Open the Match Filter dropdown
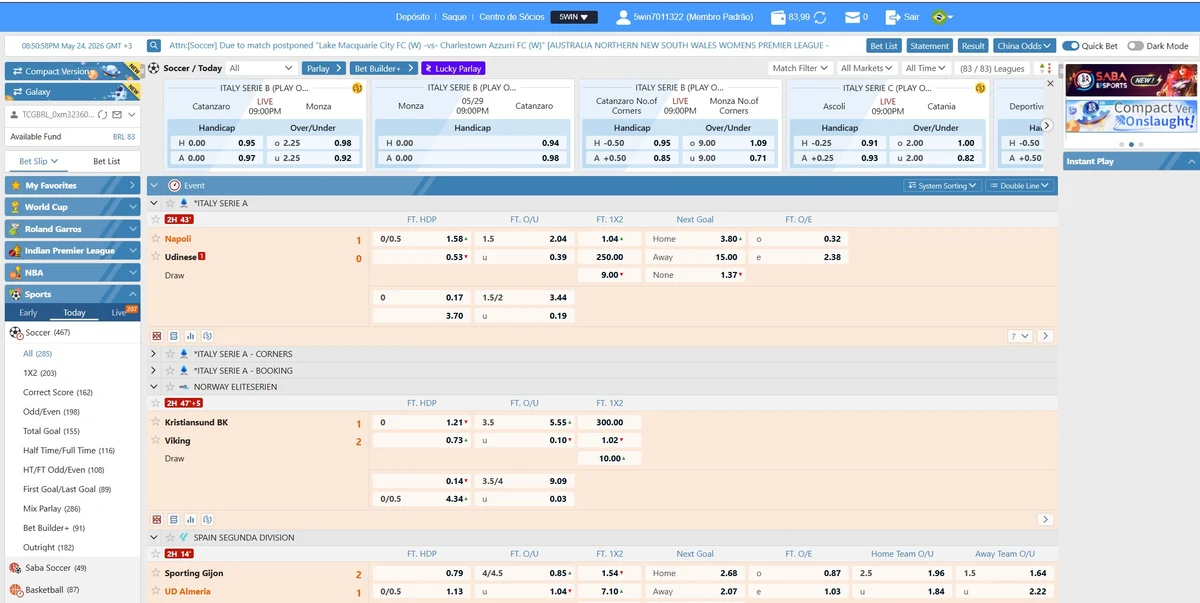Image resolution: width=1200 pixels, height=603 pixels. tap(800, 68)
